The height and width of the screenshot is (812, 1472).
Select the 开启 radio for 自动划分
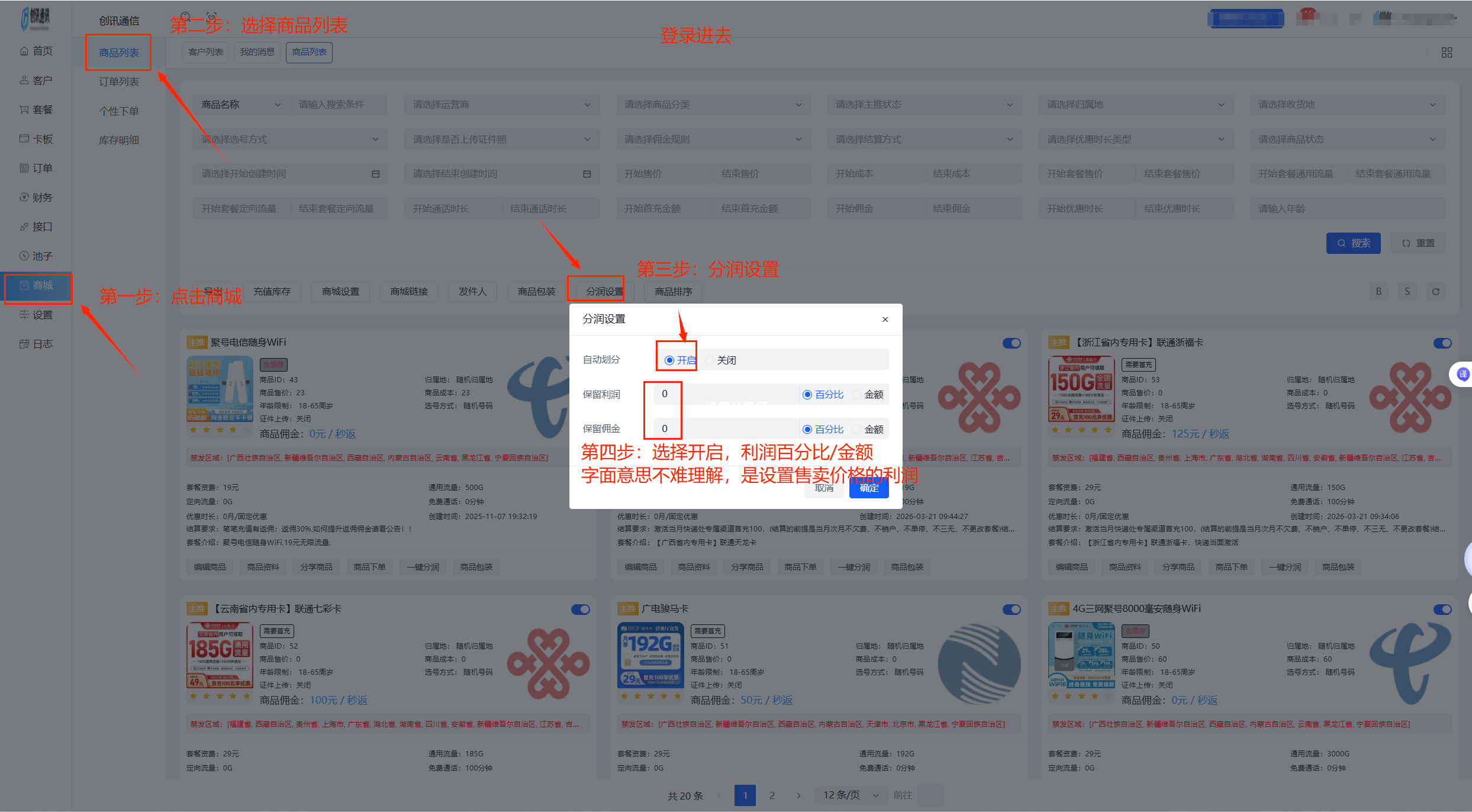point(669,359)
